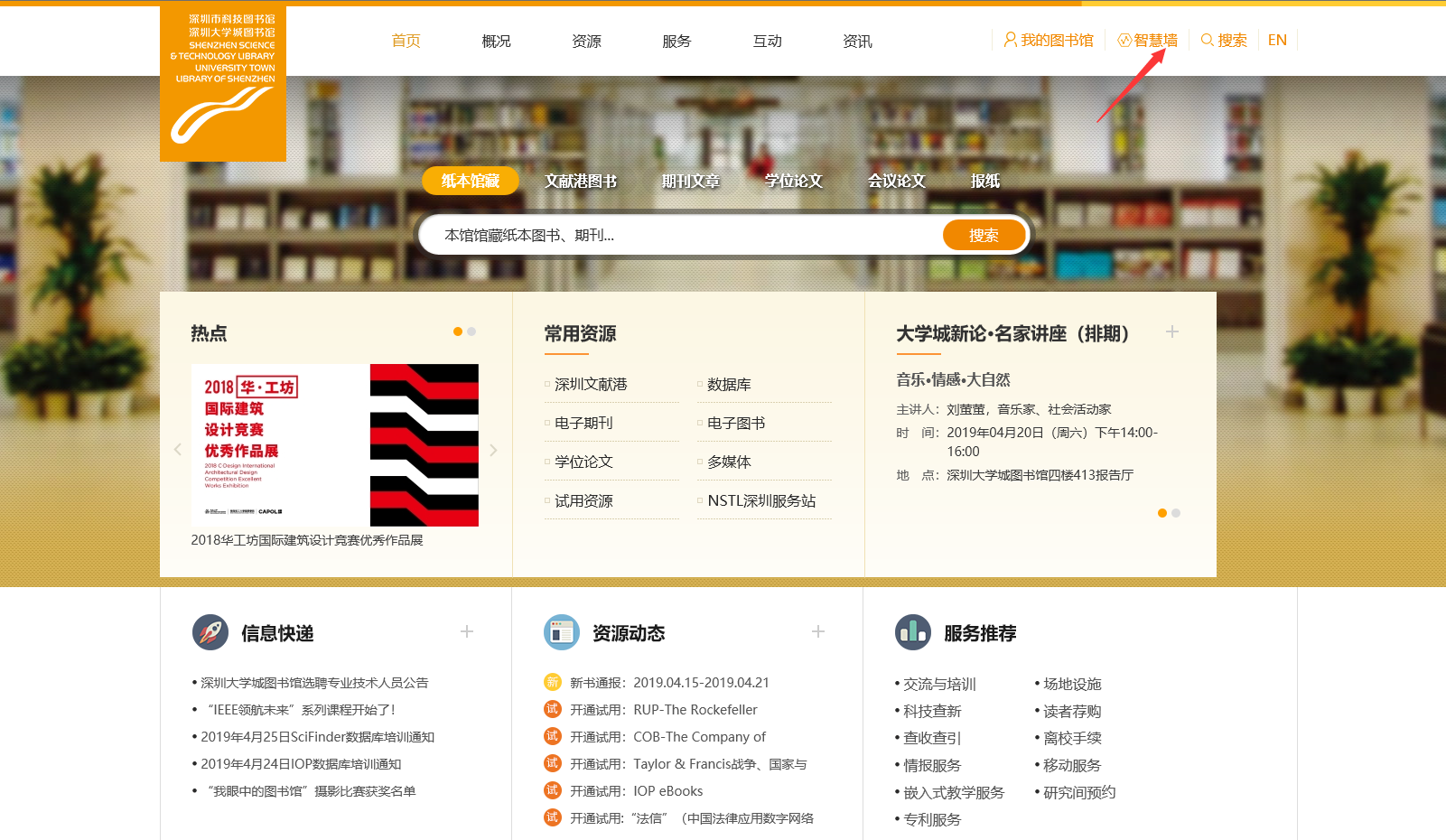Screen dimensions: 1446x840
Task: Open the 智慧墙 icon link
Action: [1124, 41]
